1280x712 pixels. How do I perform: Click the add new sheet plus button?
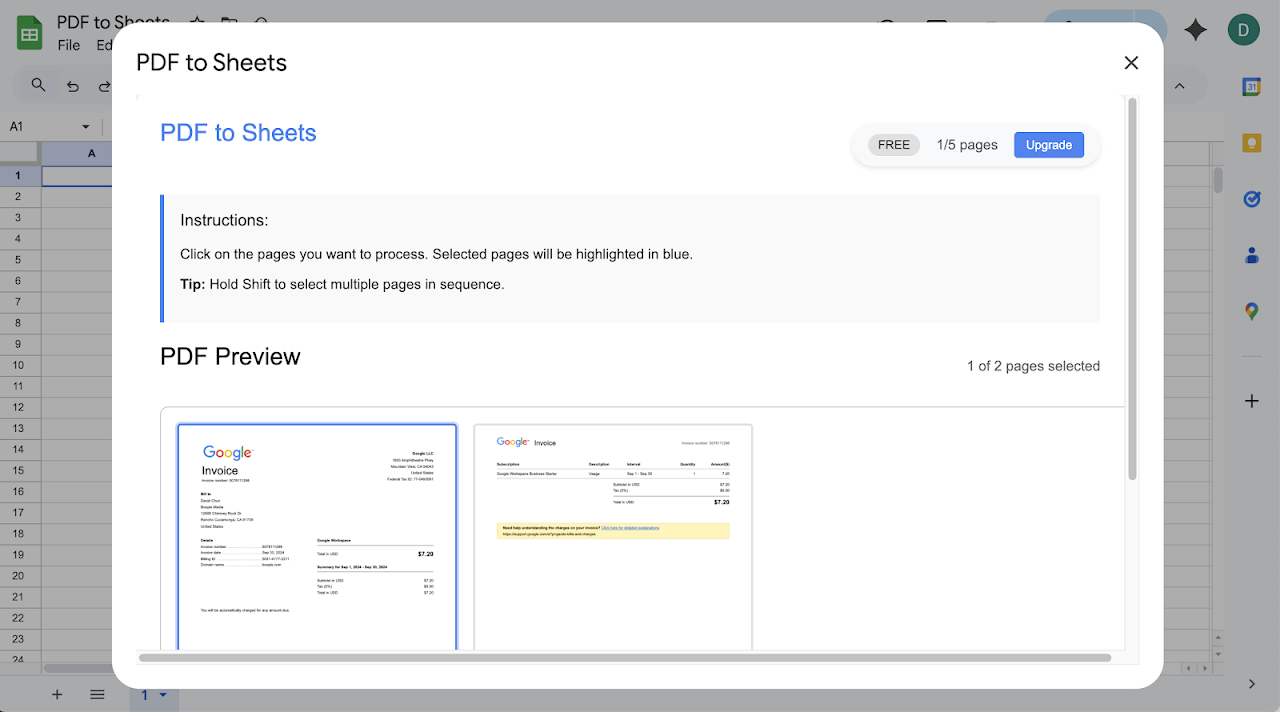pos(57,694)
